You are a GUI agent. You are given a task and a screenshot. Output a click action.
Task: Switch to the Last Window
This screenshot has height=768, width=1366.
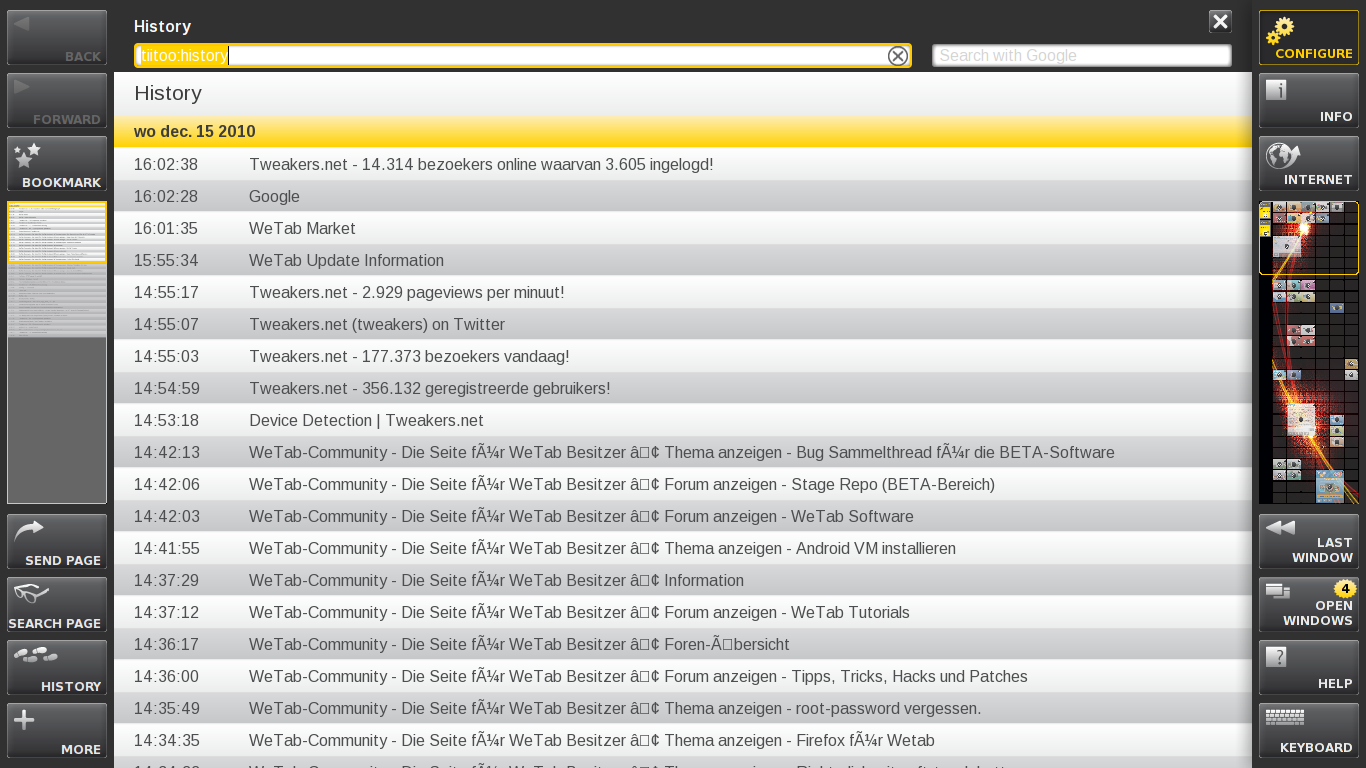pyautogui.click(x=1309, y=542)
